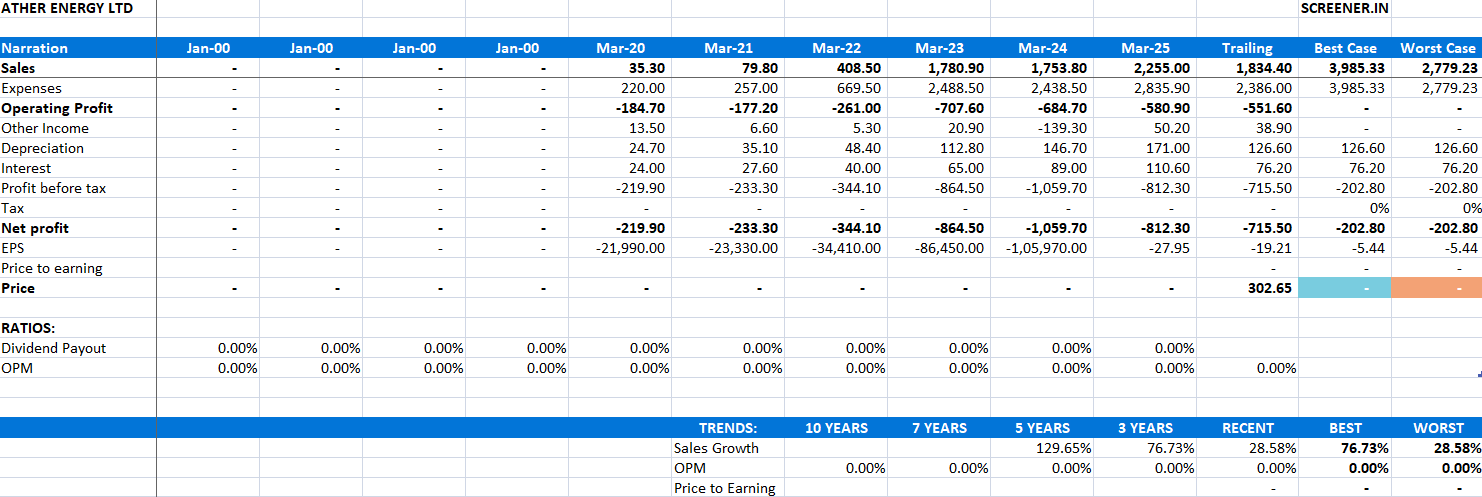Select the 5 YEARS trend header
The height and width of the screenshot is (497, 1482).
[x=1042, y=428]
